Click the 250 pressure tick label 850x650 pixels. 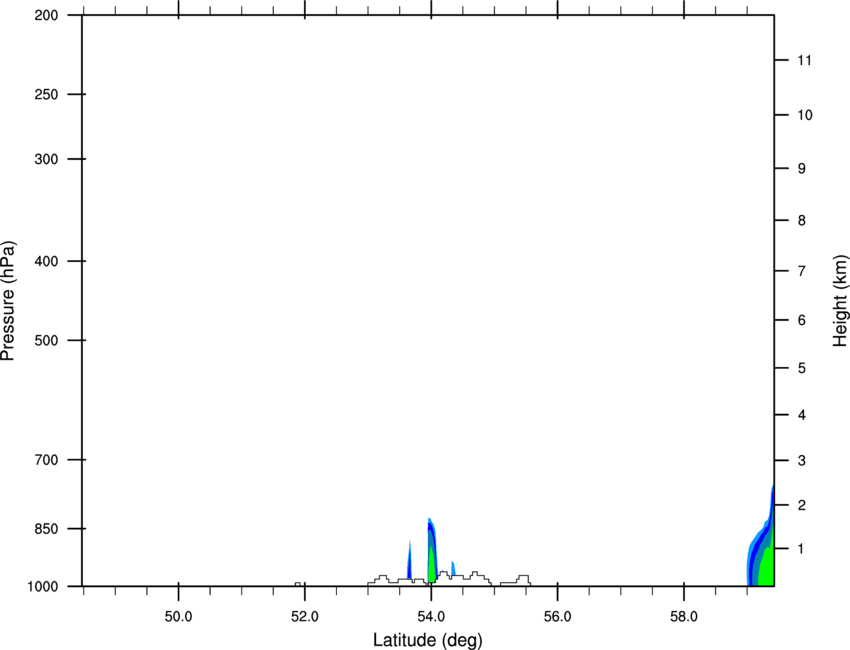pos(46,94)
